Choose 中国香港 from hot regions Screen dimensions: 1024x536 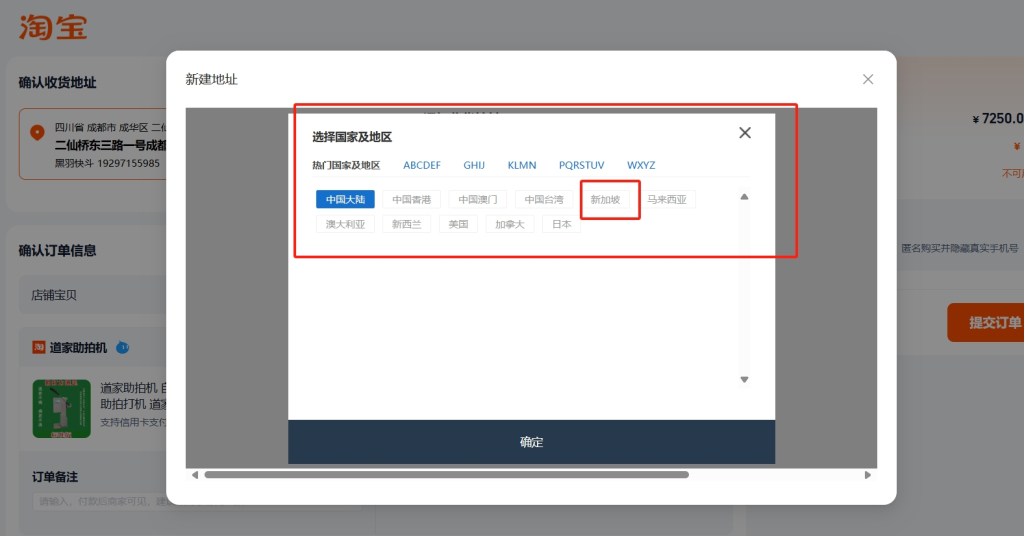pyautogui.click(x=411, y=200)
